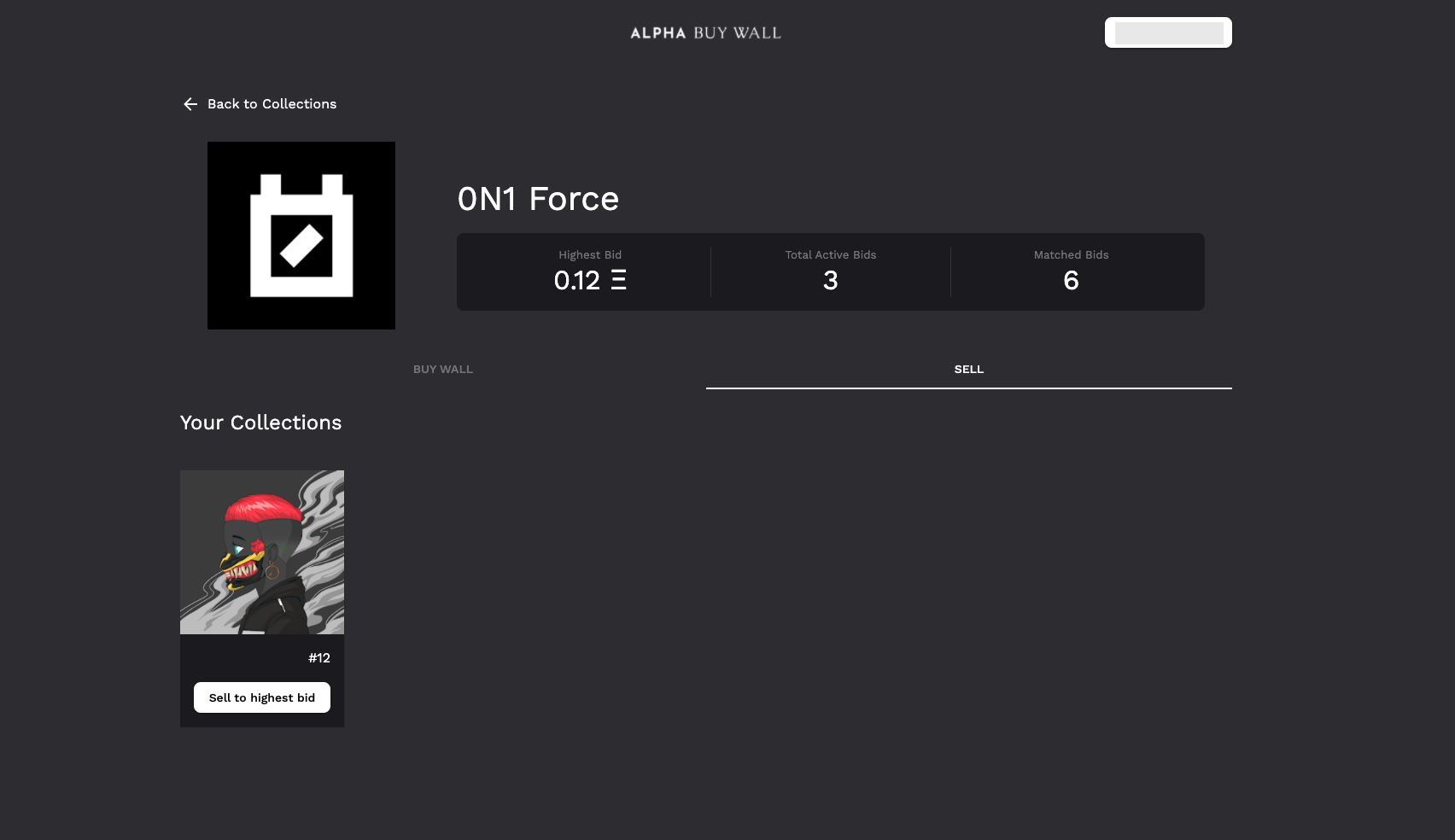Open the ALPHA BUY WALL logo home
The width and height of the screenshot is (1455, 840).
click(705, 33)
